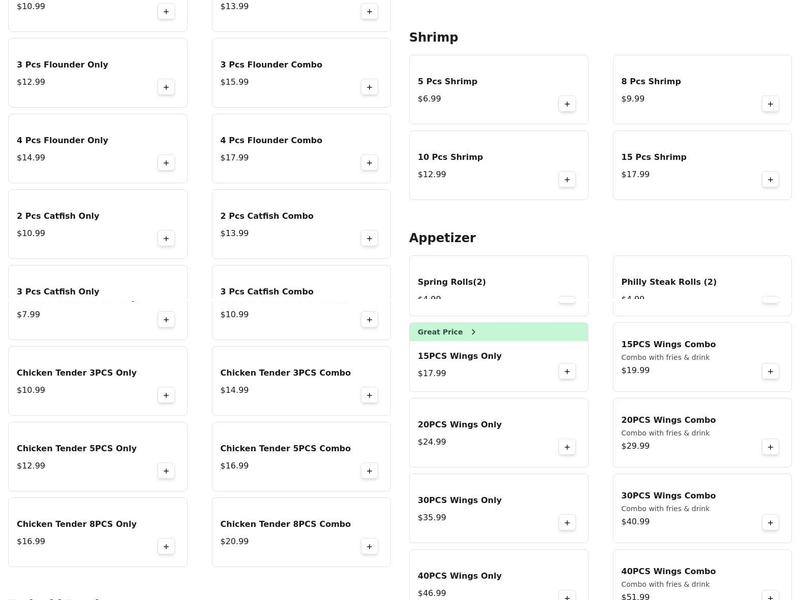Expand the Great Price chevron

[x=473, y=332]
